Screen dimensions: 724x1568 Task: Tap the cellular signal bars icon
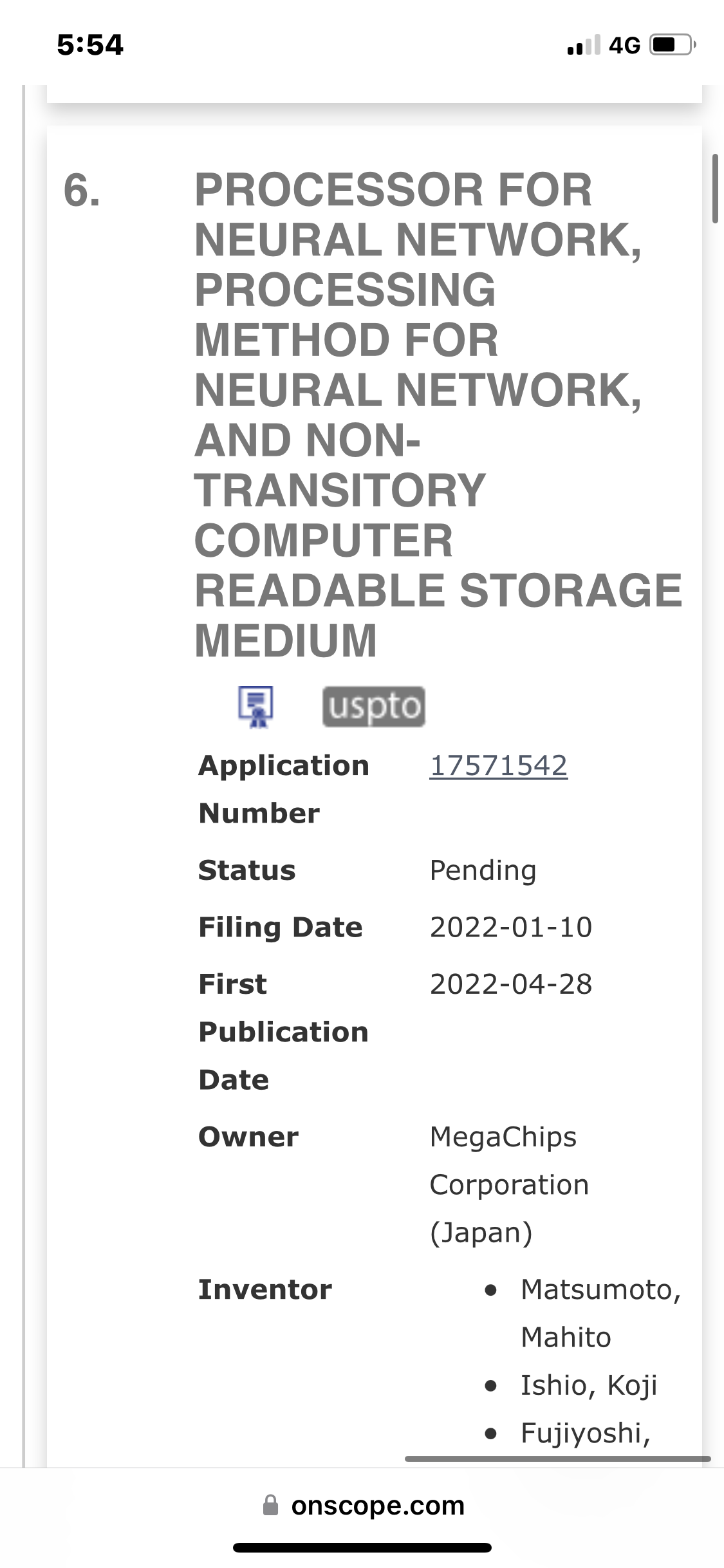583,45
